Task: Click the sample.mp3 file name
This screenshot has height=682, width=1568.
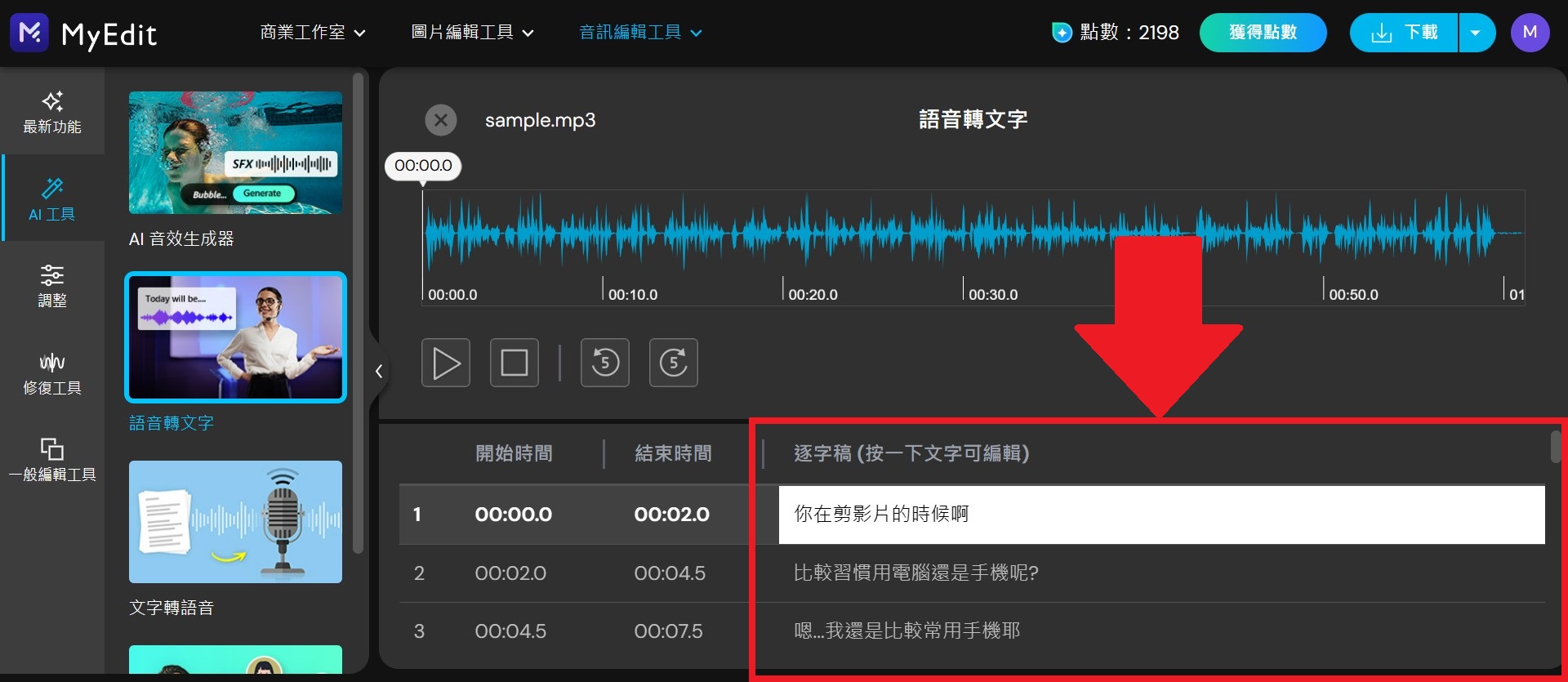Action: point(540,120)
